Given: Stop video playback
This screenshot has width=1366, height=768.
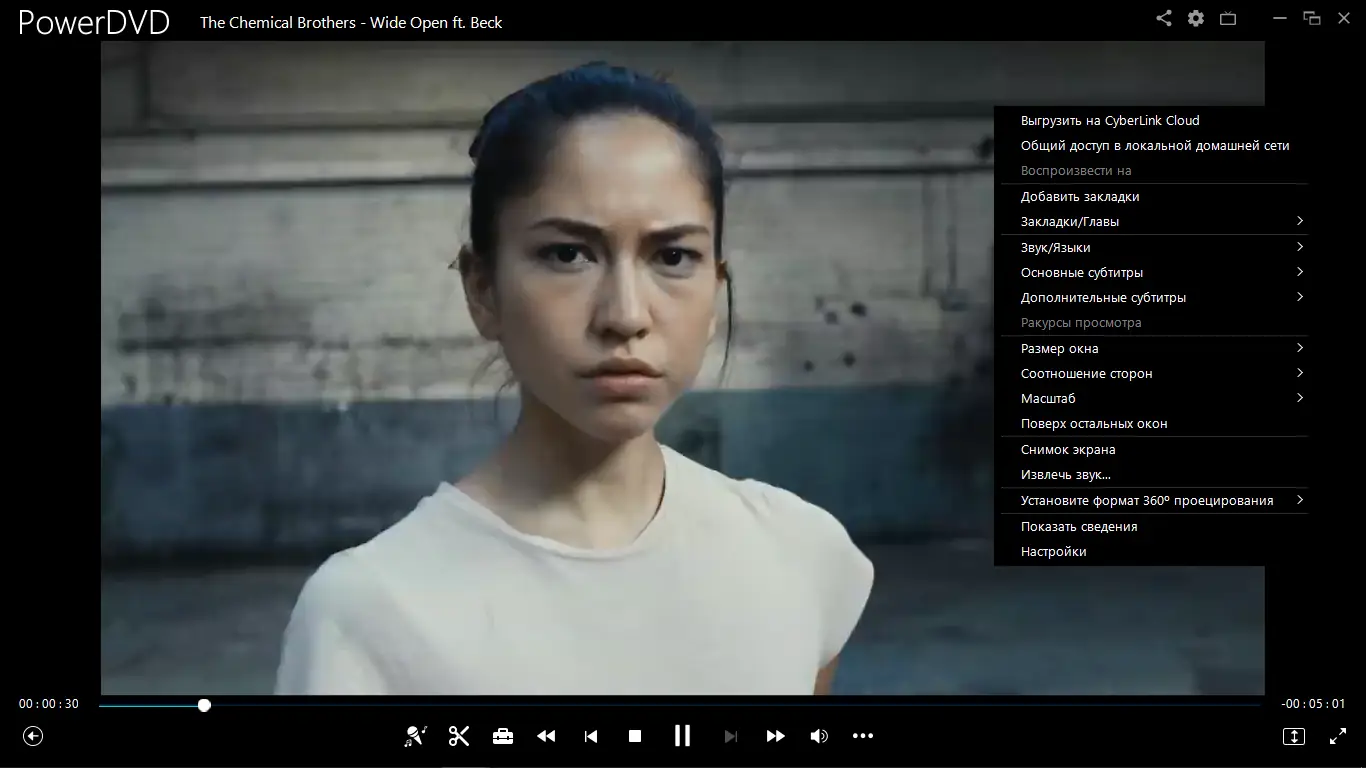Looking at the screenshot, I should coord(635,736).
